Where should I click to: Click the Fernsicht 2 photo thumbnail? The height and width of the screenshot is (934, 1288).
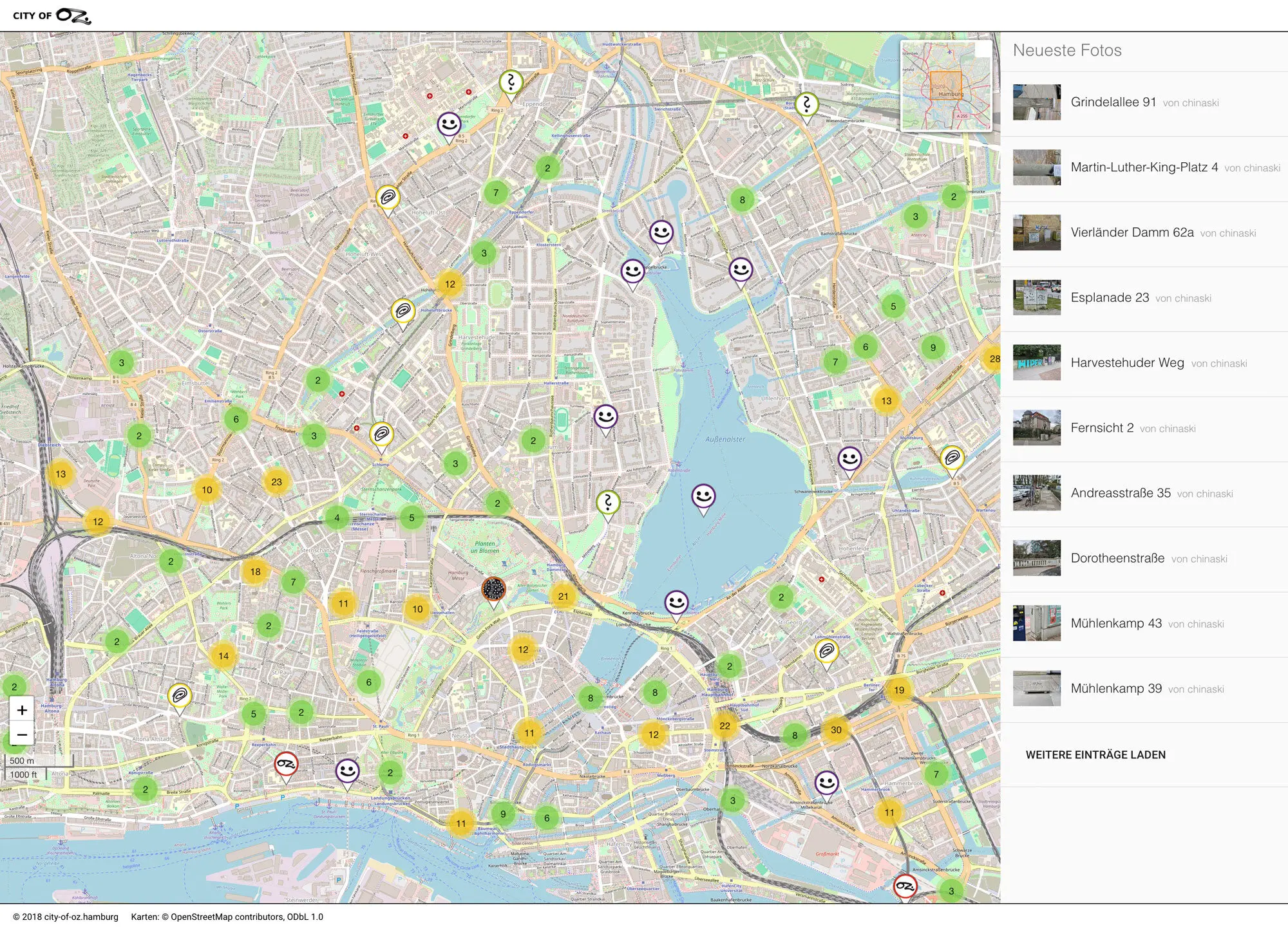[x=1036, y=427]
